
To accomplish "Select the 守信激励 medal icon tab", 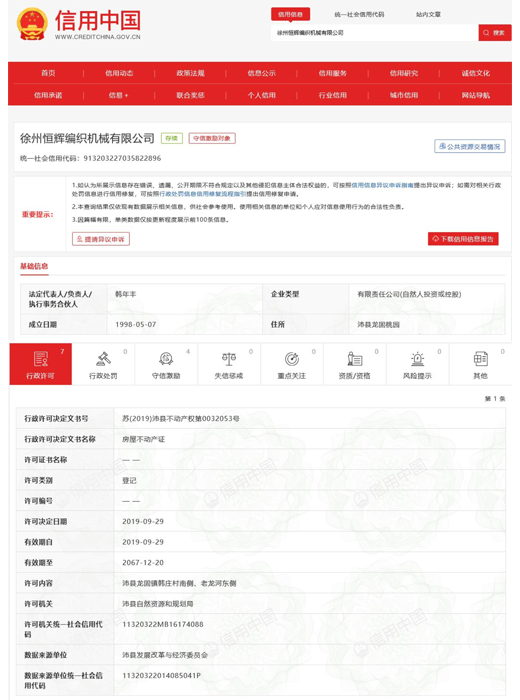I will 166,364.
